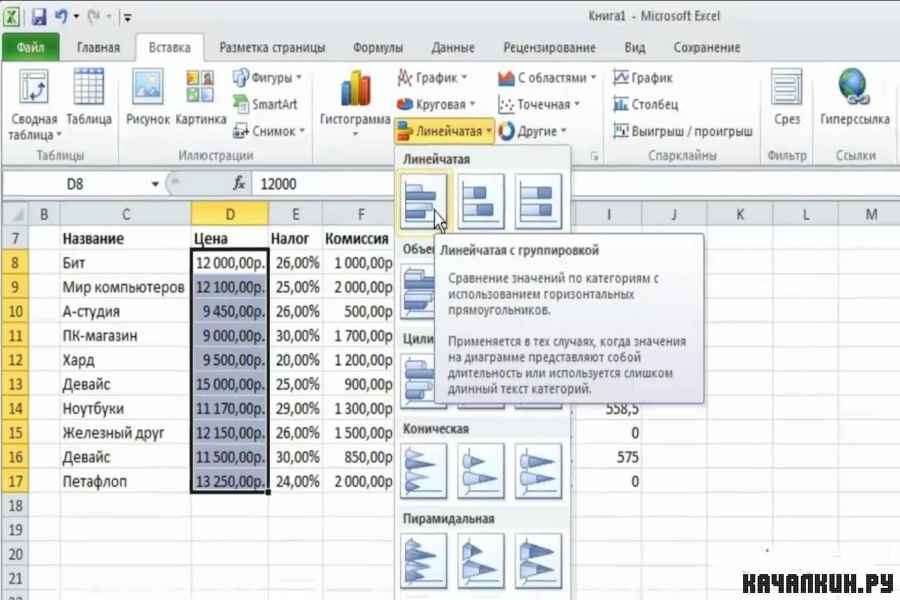The width and height of the screenshot is (900, 600).
Task: Click the Save icon in quick access toolbar
Action: click(38, 16)
